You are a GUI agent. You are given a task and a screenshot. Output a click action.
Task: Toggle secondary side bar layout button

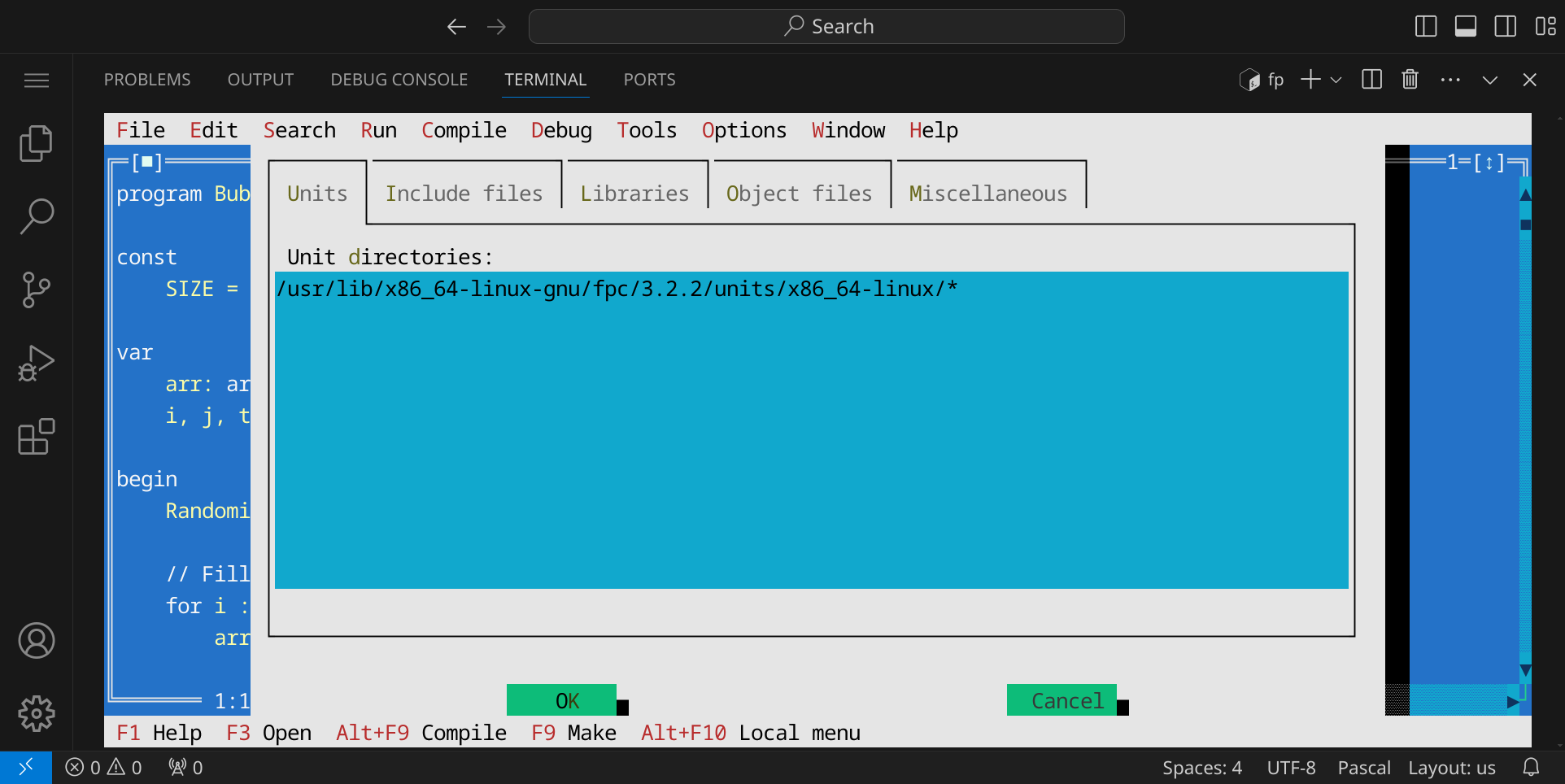click(1505, 27)
